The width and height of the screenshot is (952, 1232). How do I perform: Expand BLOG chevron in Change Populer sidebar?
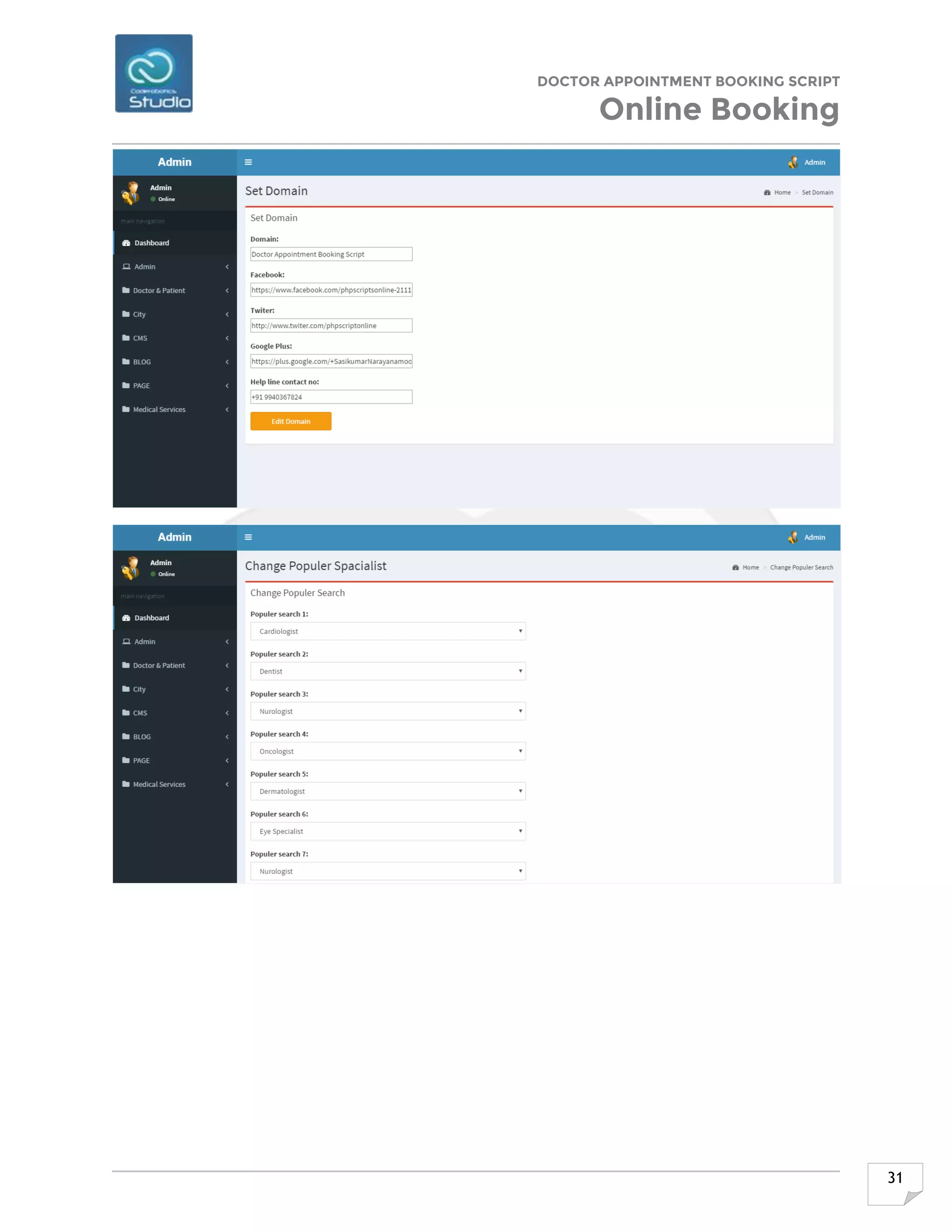coord(227,737)
